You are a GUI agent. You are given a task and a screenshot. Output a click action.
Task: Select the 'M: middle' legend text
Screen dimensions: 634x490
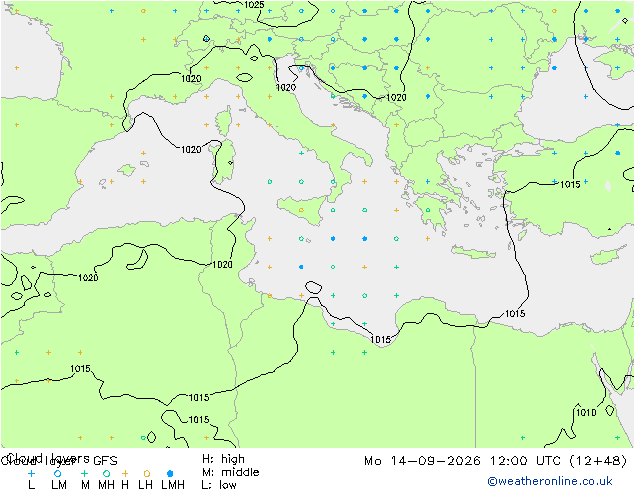pos(230,472)
